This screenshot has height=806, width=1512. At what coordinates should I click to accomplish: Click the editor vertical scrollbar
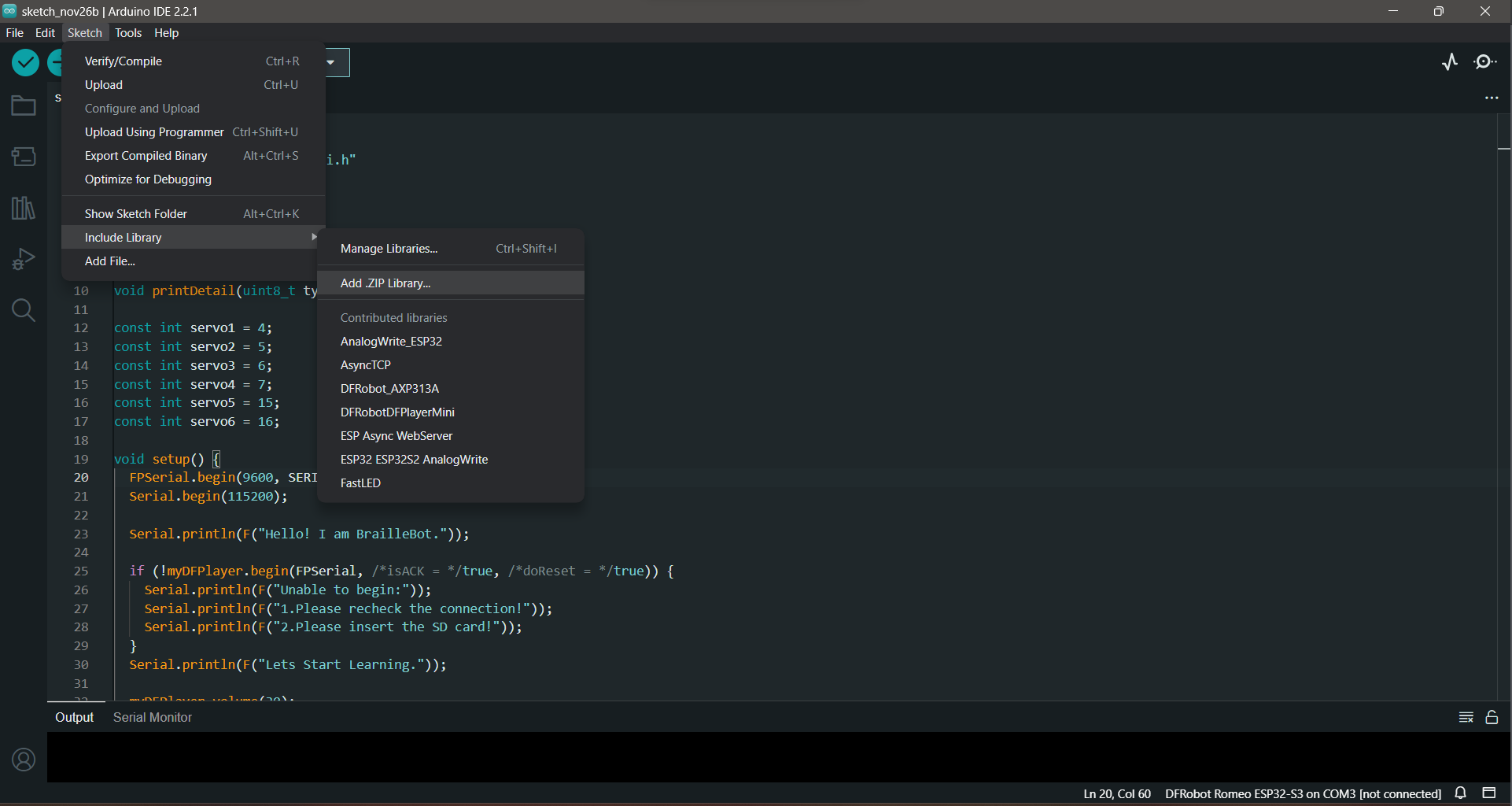(1504, 407)
